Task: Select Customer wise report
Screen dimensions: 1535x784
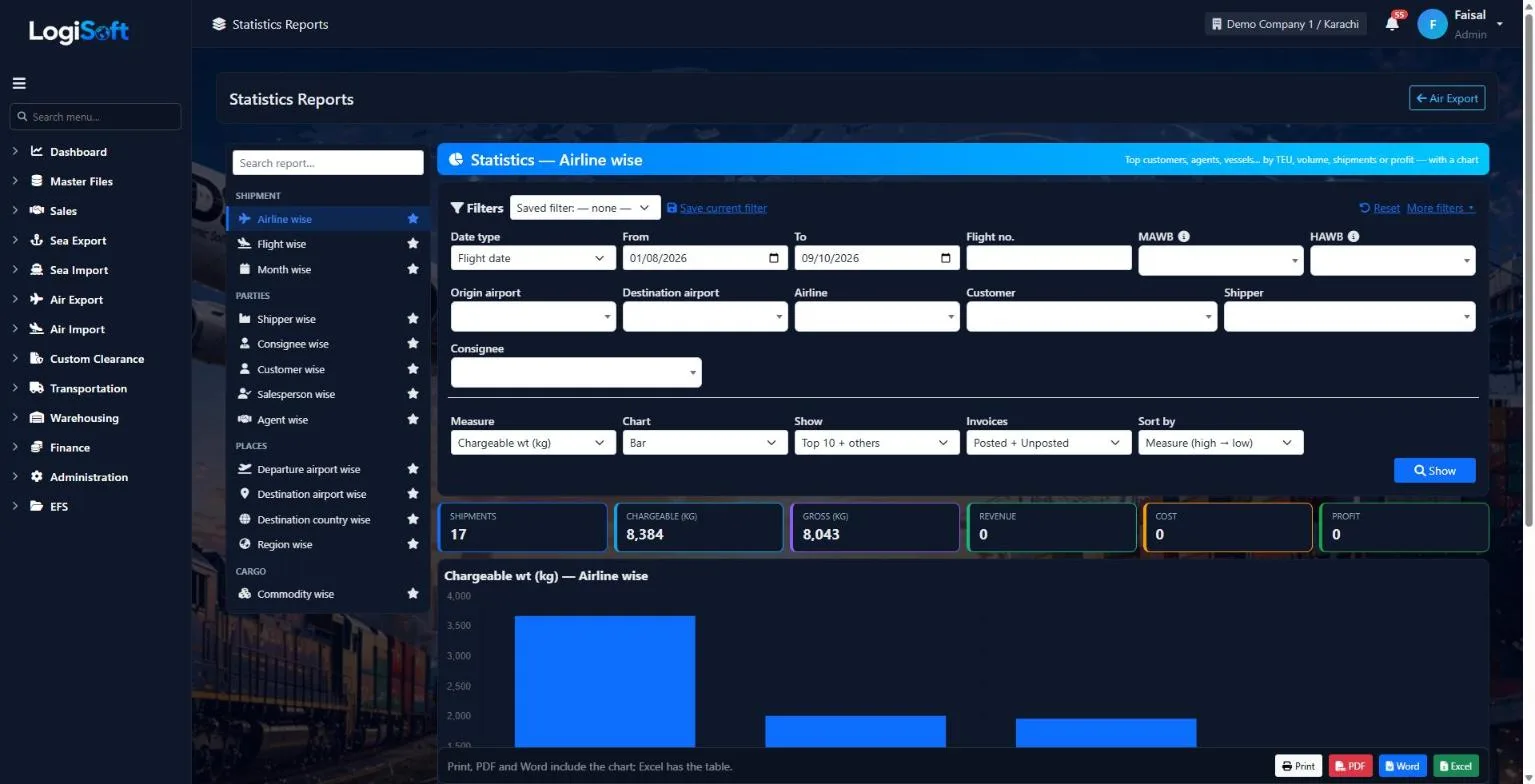Action: point(291,370)
